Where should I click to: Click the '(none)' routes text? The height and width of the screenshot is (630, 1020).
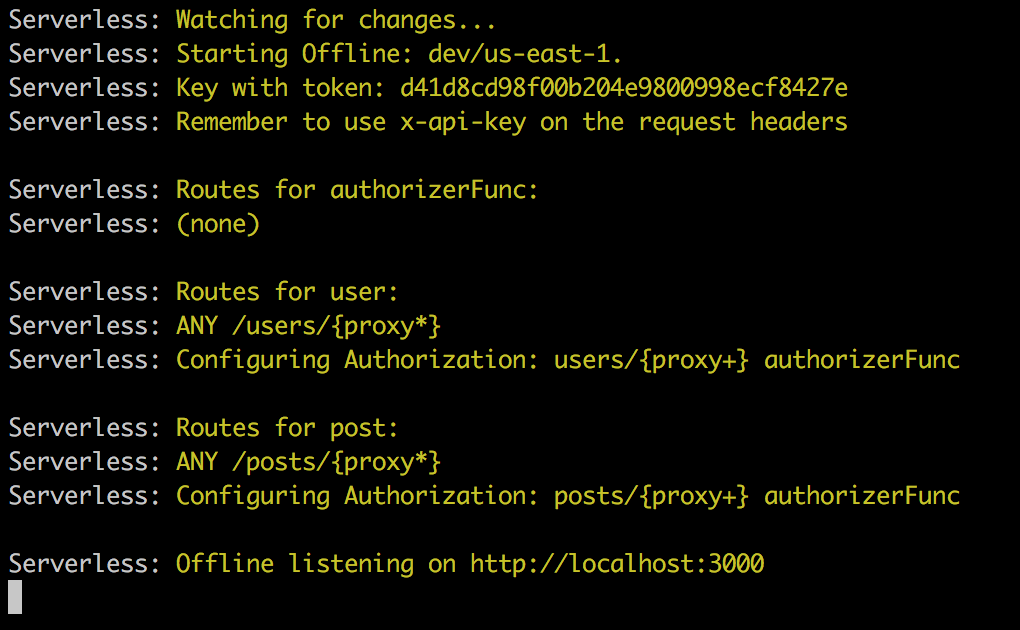pyautogui.click(x=218, y=224)
